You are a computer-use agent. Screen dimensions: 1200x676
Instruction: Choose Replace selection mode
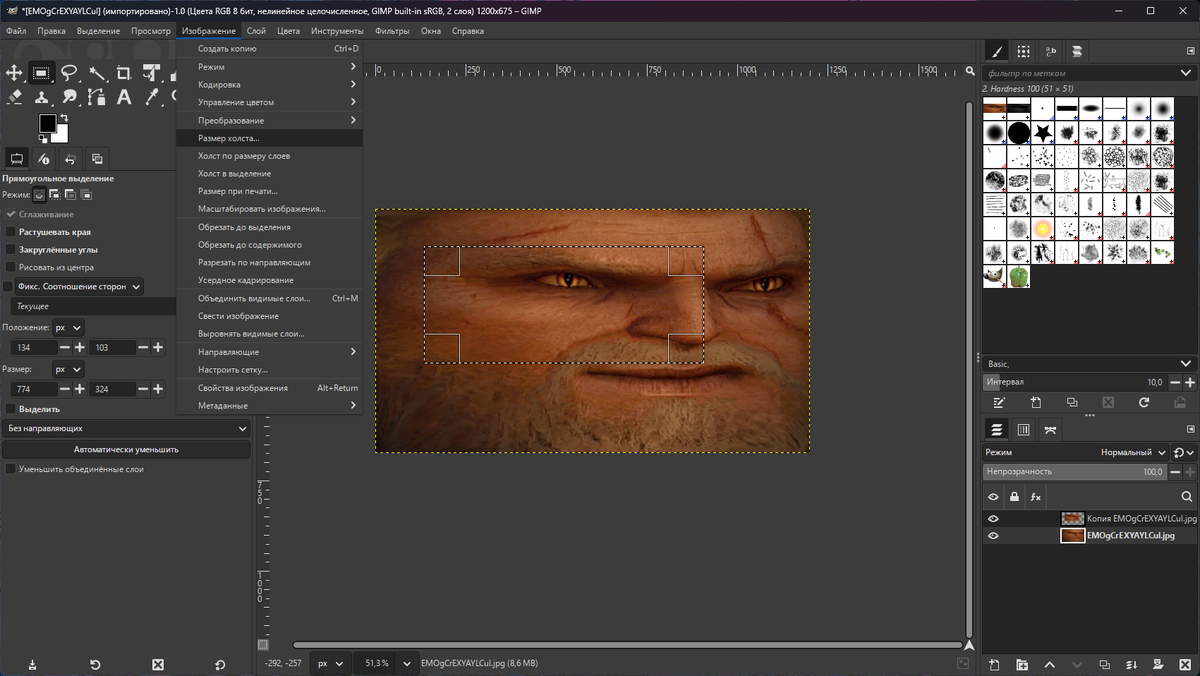[39, 195]
